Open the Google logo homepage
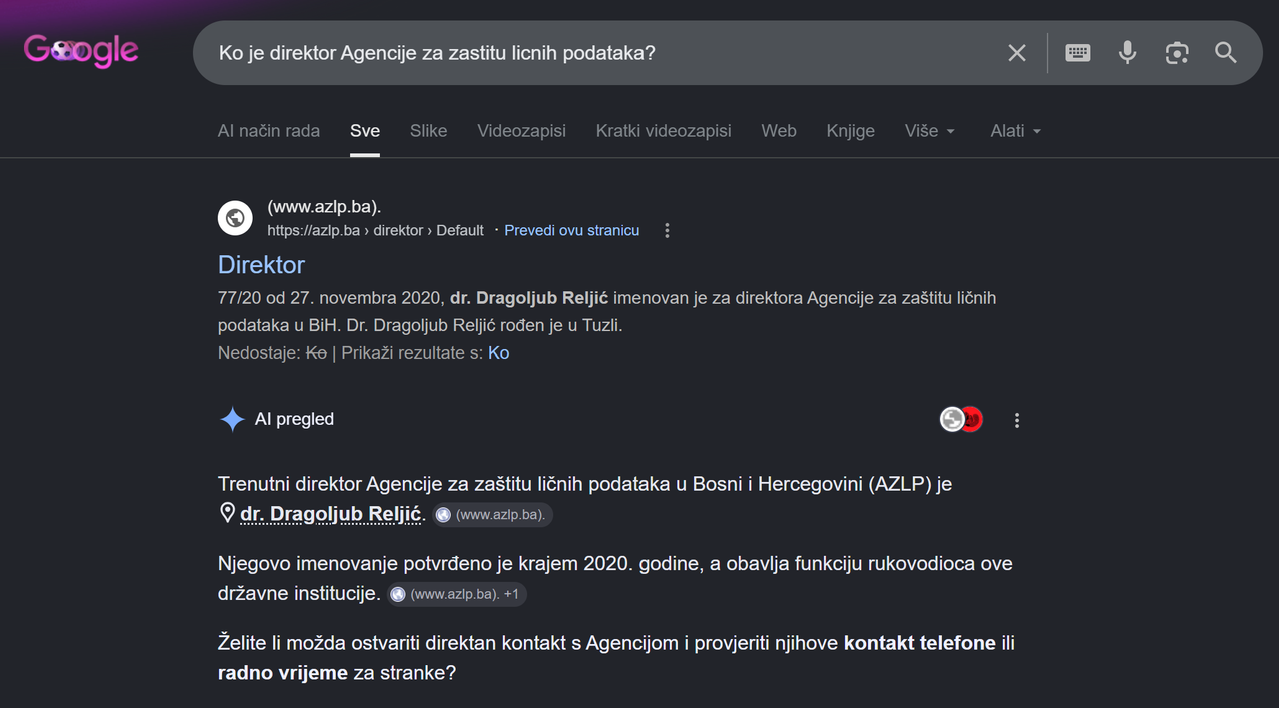Viewport: 1279px width, 708px height. point(81,50)
